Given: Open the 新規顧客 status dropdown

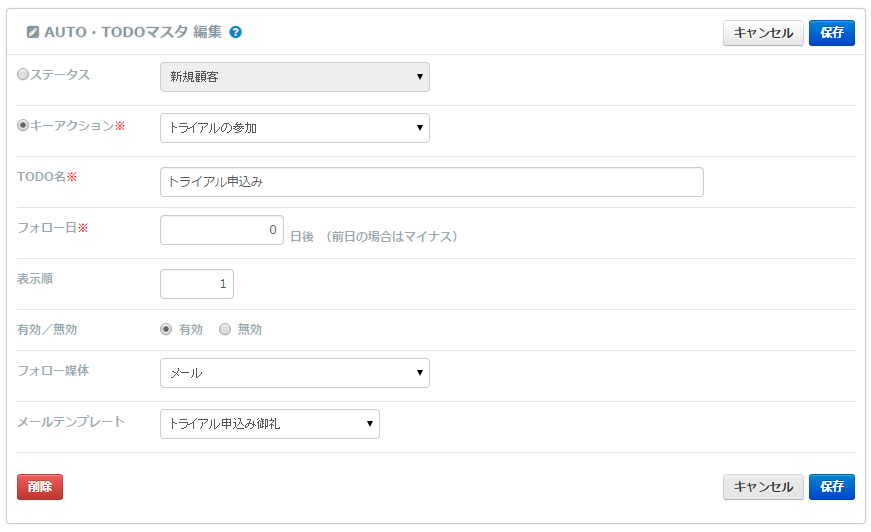Looking at the screenshot, I should (294, 77).
